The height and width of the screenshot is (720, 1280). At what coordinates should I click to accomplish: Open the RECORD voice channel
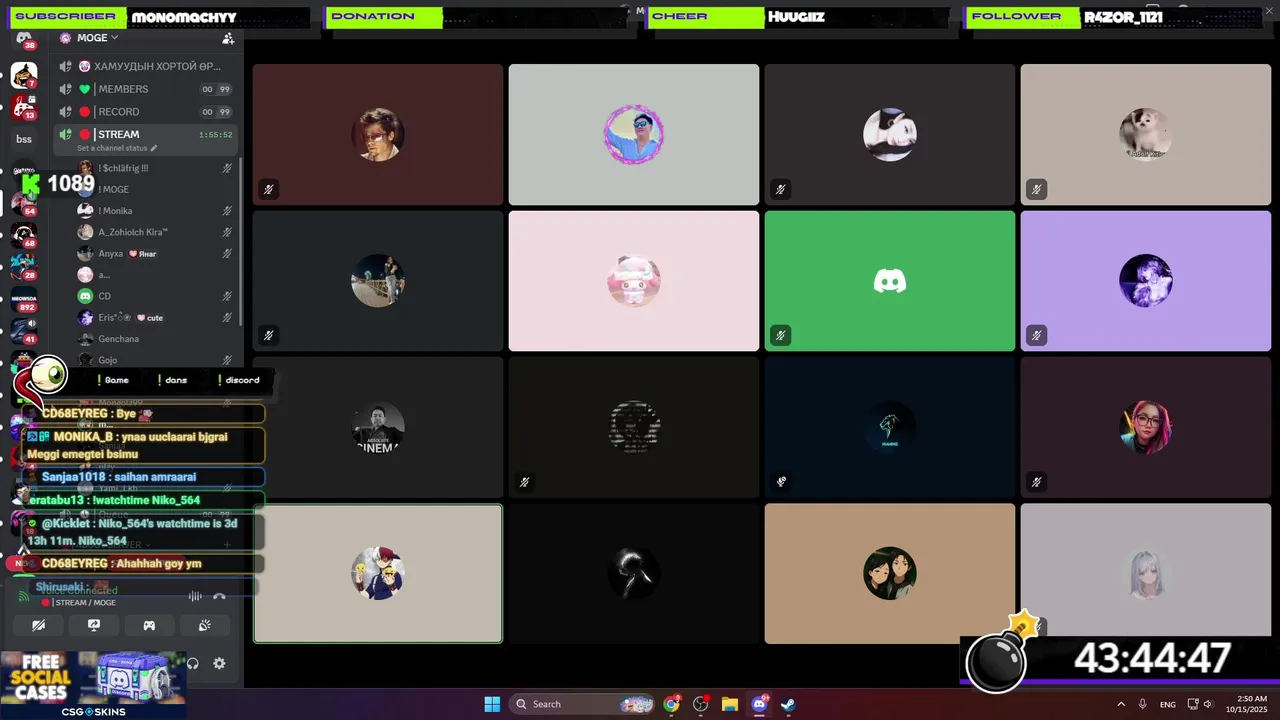pyautogui.click(x=145, y=112)
